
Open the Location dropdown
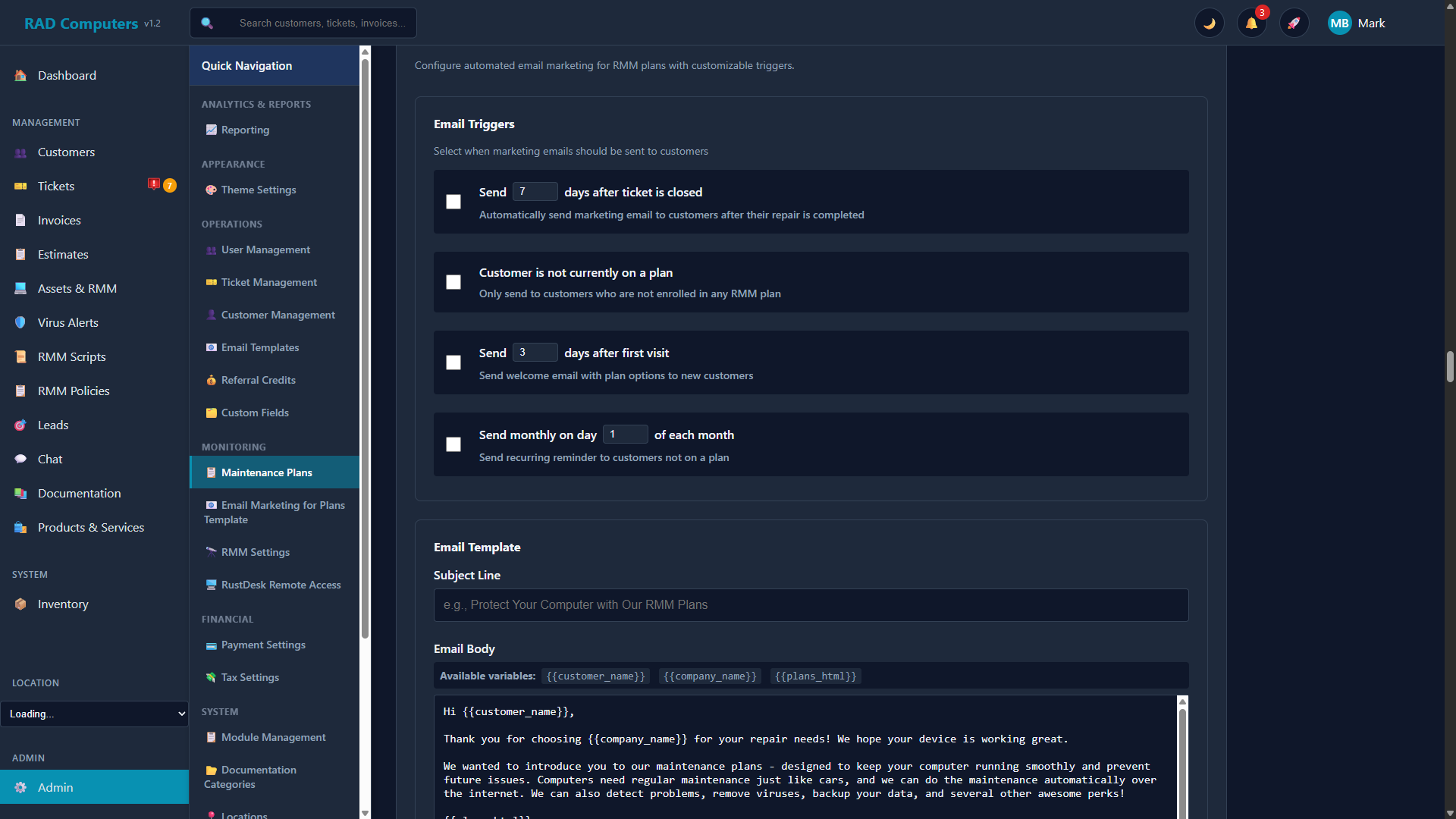[x=94, y=714]
